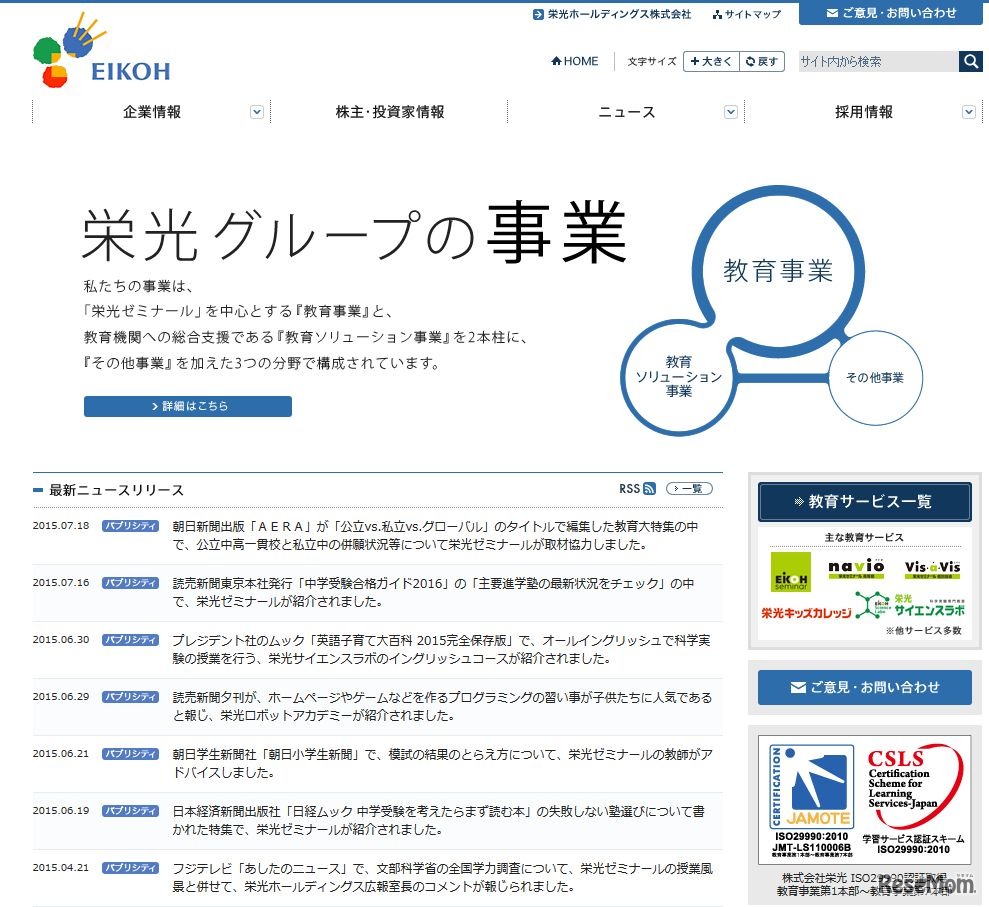
Task: Click the 栄光サイエンスラボ logo
Action: tap(911, 606)
